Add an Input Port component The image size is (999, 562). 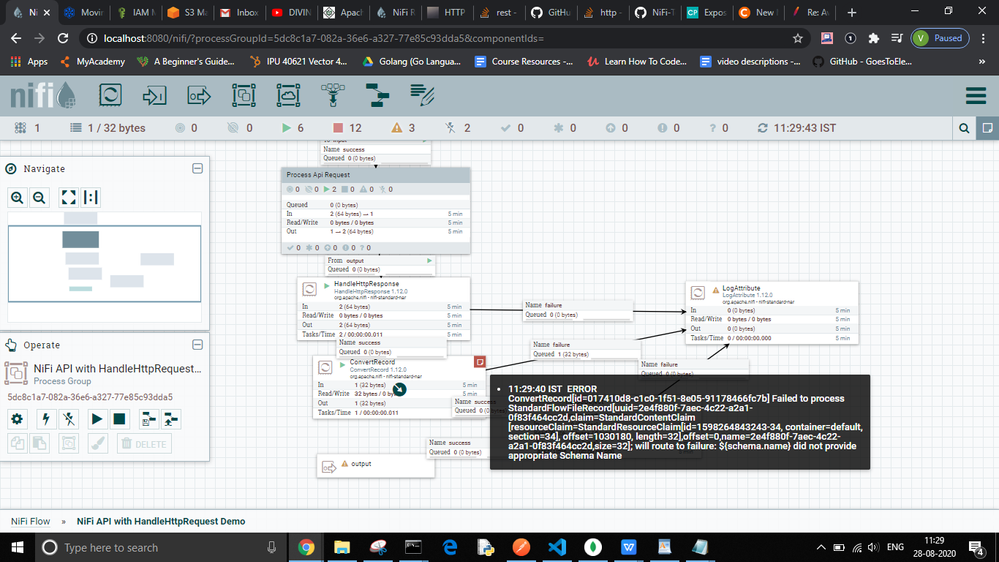click(x=154, y=96)
